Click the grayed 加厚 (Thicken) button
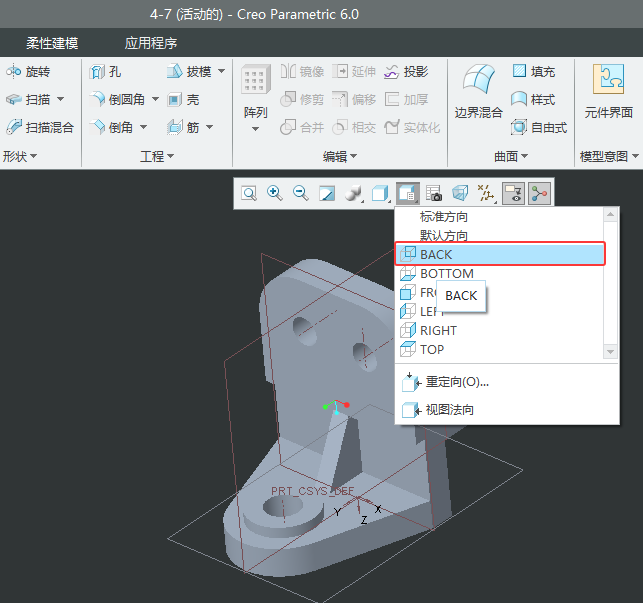 click(x=406, y=99)
